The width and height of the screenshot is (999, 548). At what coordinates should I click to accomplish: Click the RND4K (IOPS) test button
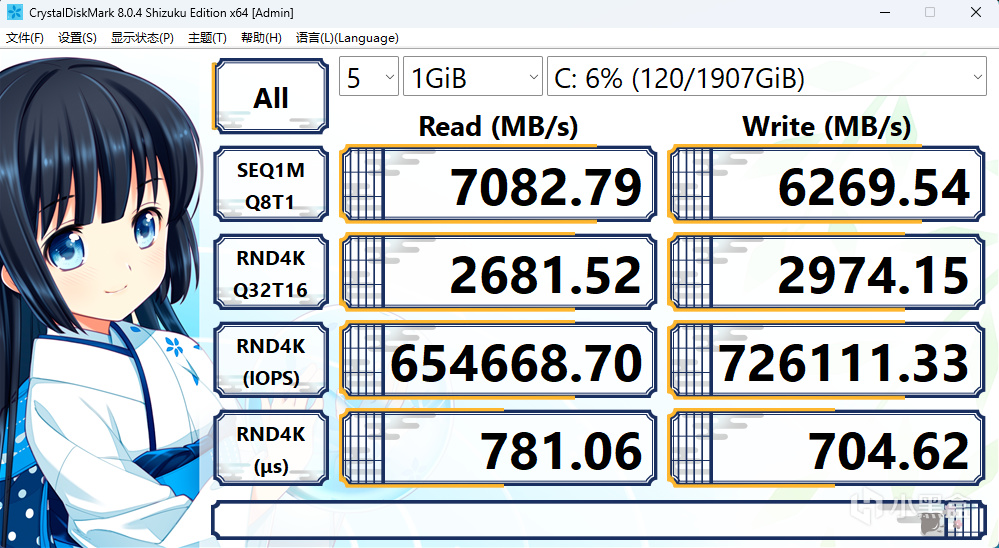coord(271,361)
